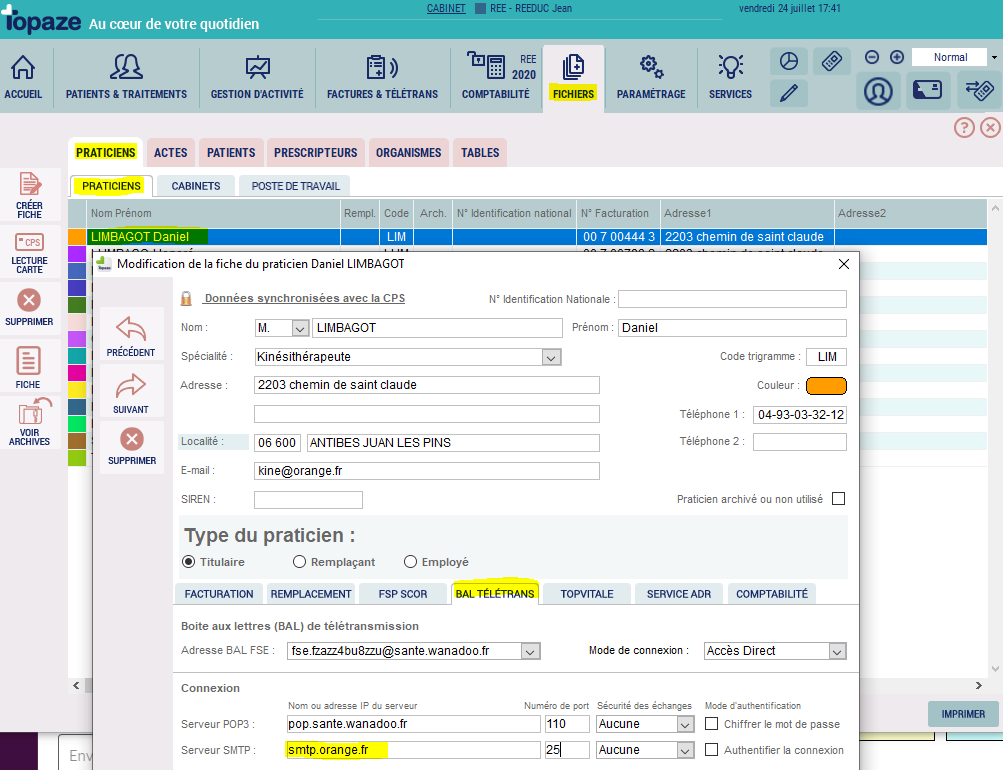The image size is (1003, 770).
Task: Pick the orange Couleur swatch
Action: click(826, 386)
